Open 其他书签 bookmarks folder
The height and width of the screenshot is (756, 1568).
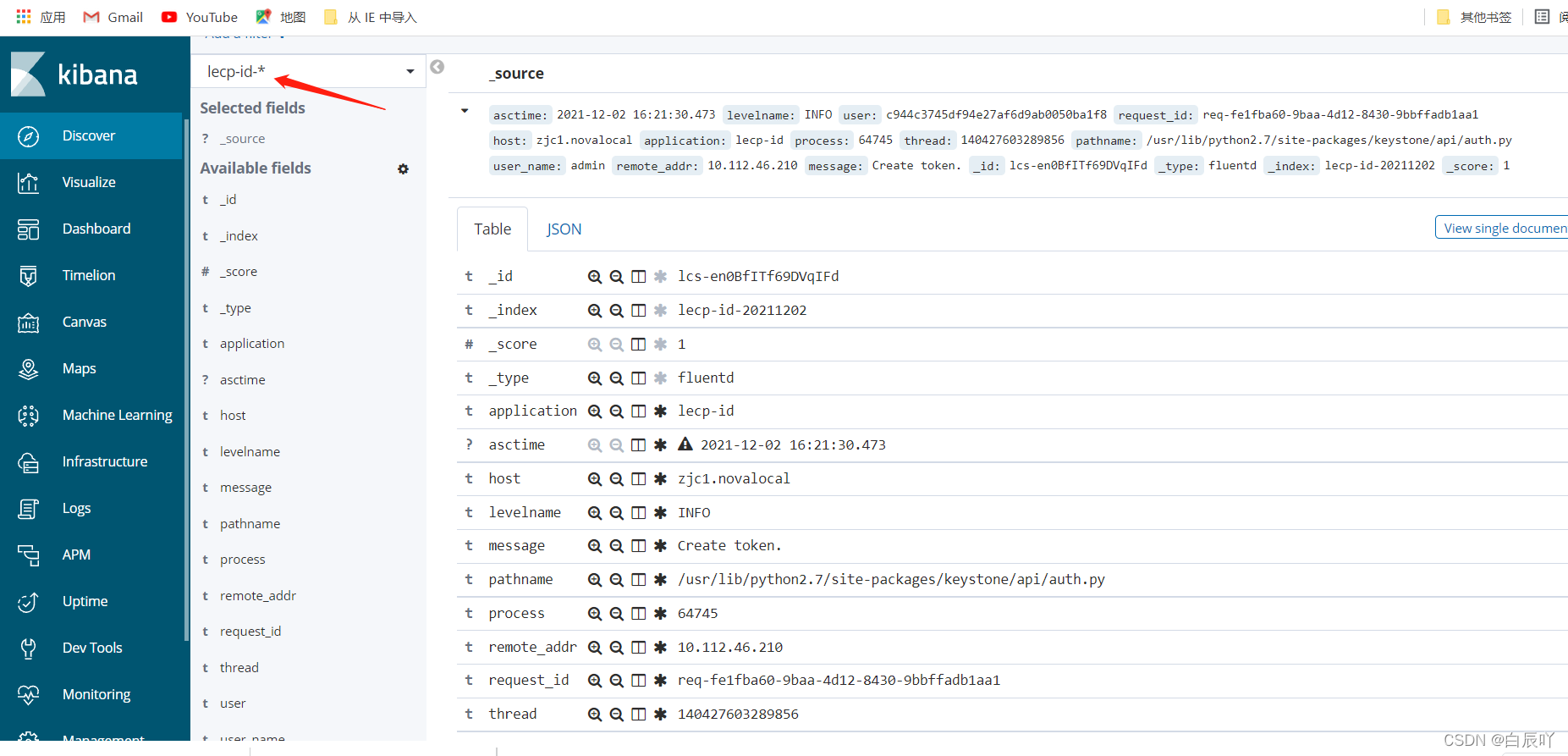coord(1474,17)
